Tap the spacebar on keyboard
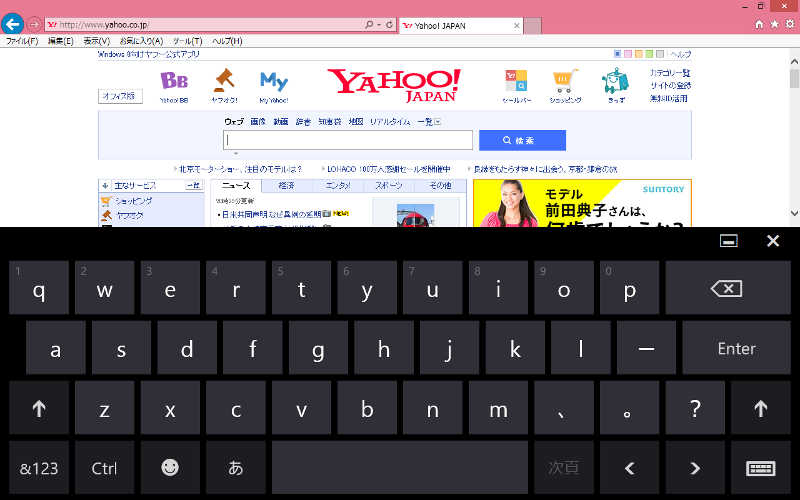Image resolution: width=800 pixels, height=500 pixels. (x=399, y=467)
